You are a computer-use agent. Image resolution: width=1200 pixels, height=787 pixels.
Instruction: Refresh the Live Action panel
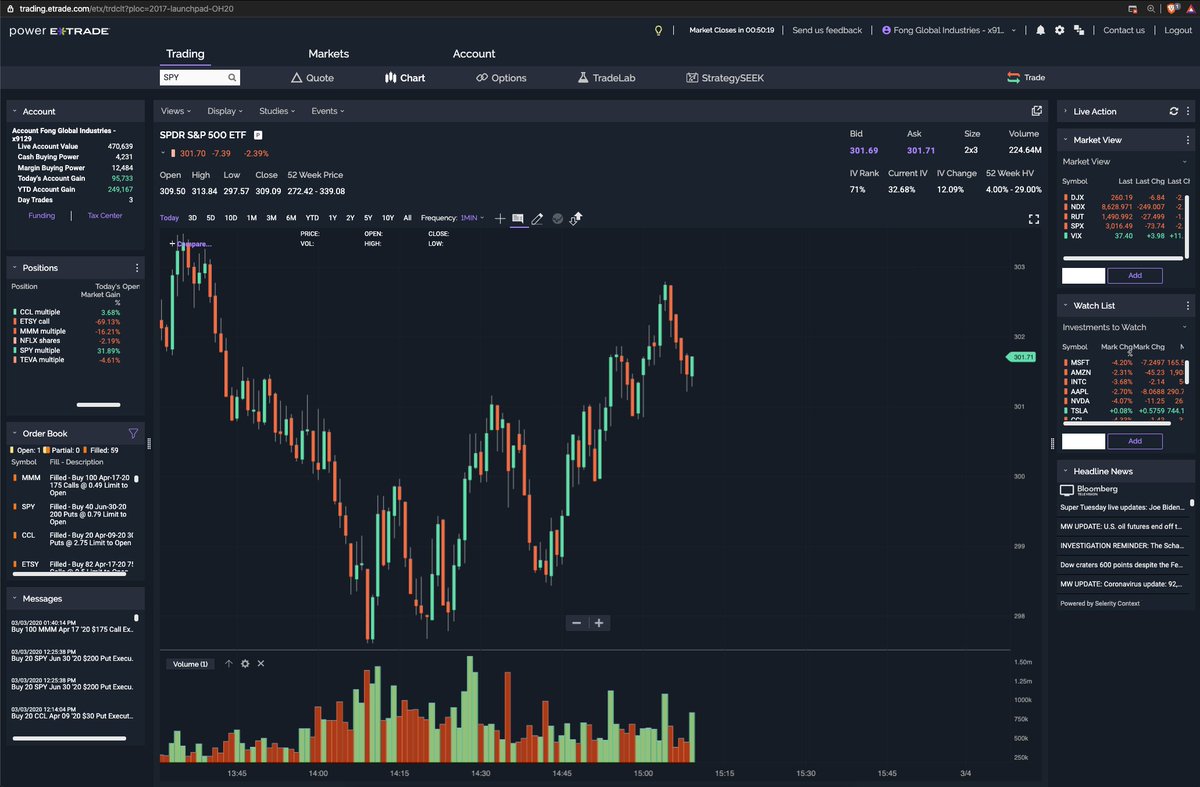[1173, 112]
